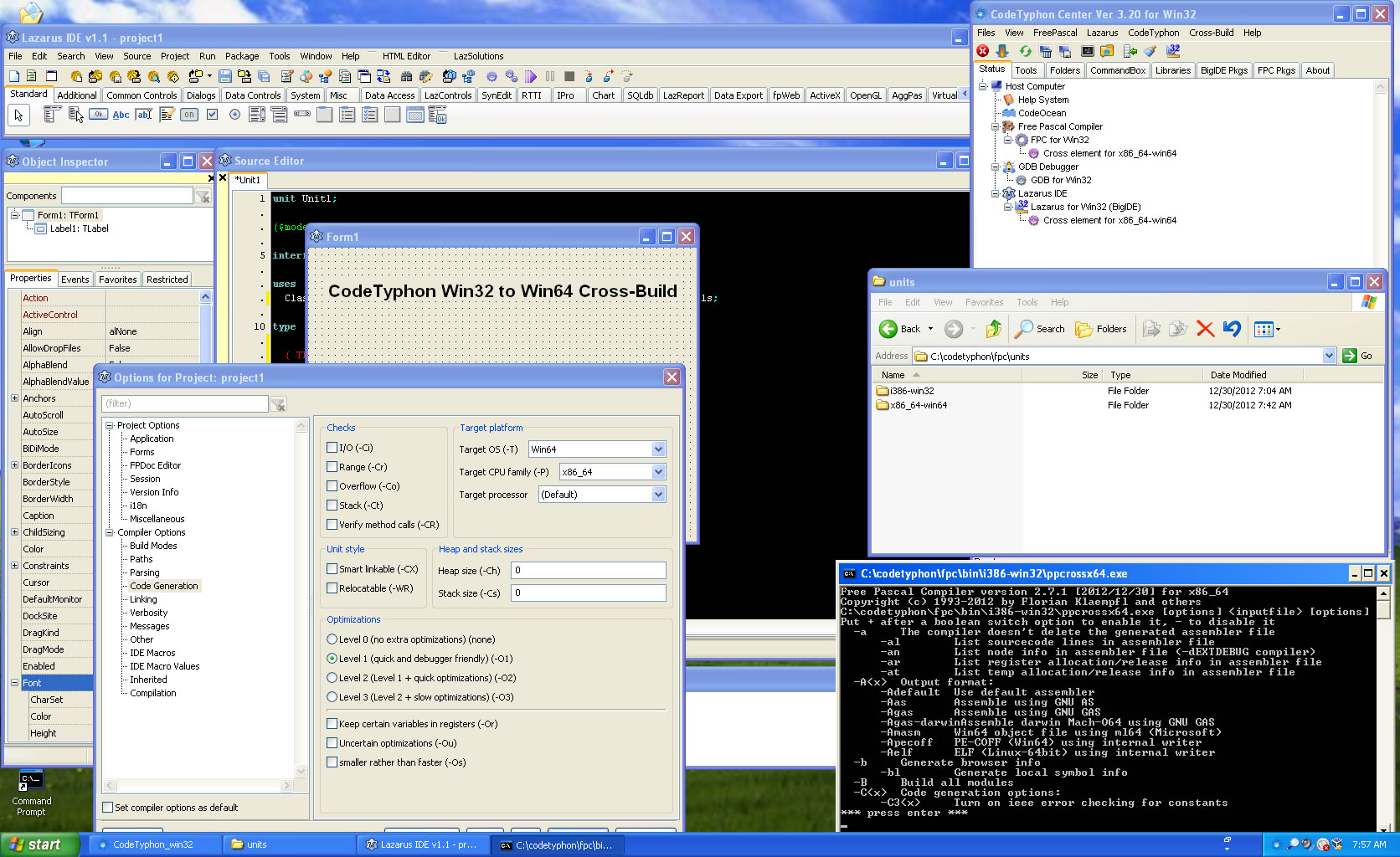
Task: Click the Pause icon in Lazarus toolbar
Action: point(550,76)
